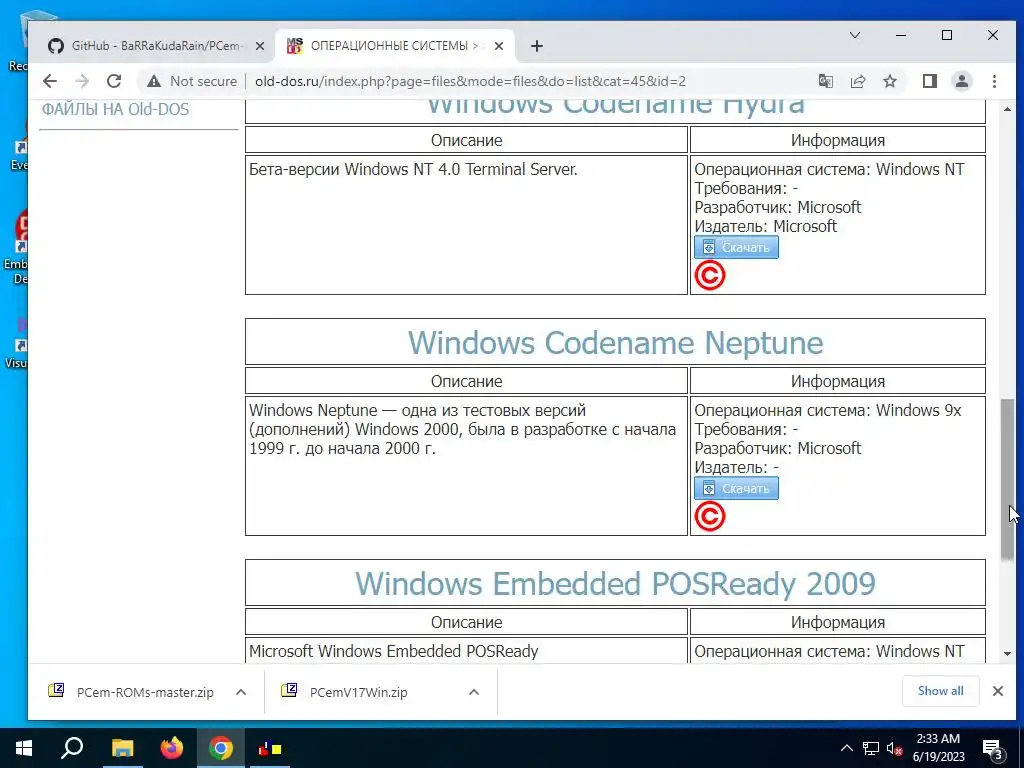Open the Windows Start menu
1024x768 pixels.
coord(24,748)
